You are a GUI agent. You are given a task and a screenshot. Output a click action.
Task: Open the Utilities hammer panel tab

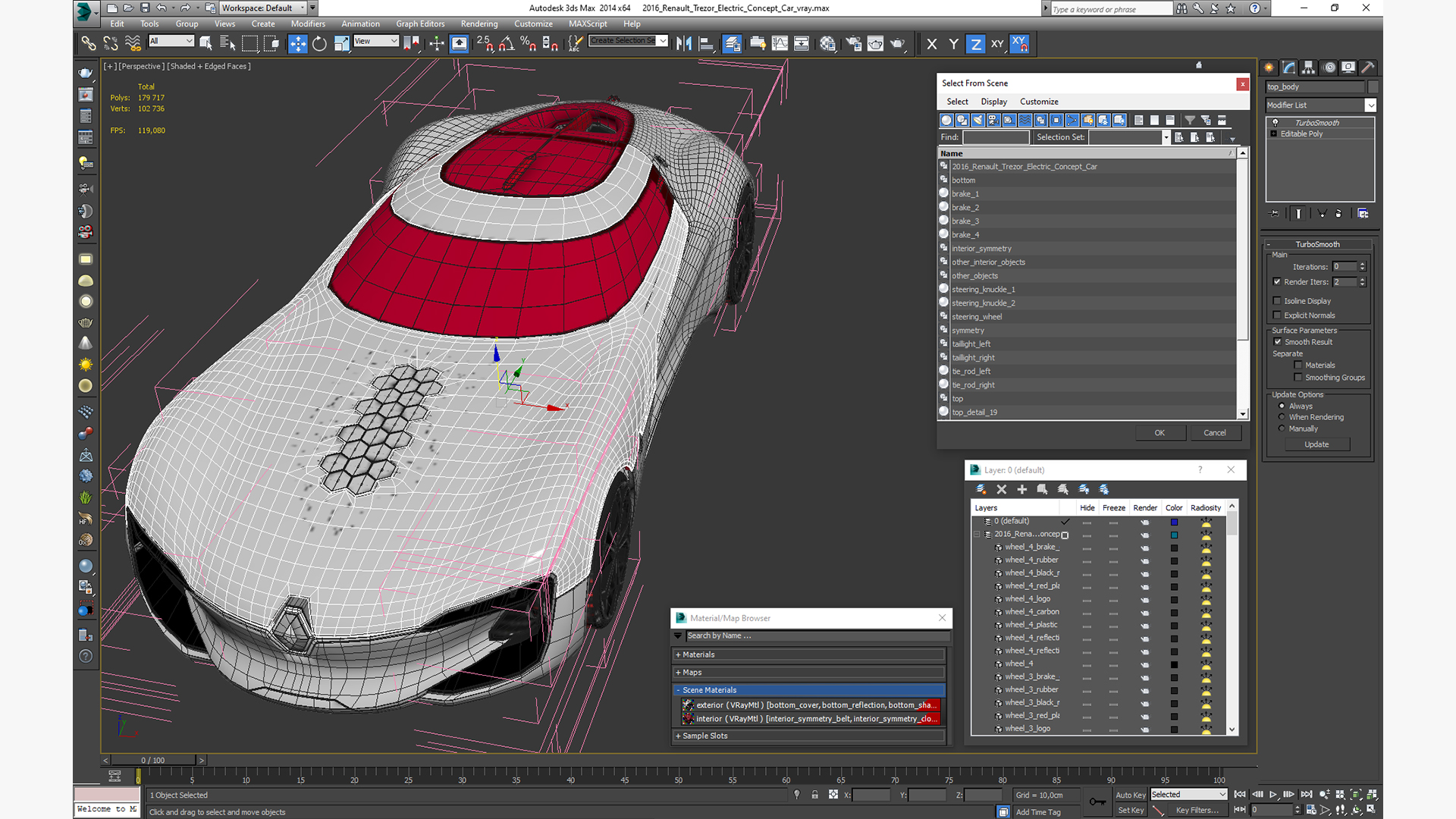point(1368,67)
